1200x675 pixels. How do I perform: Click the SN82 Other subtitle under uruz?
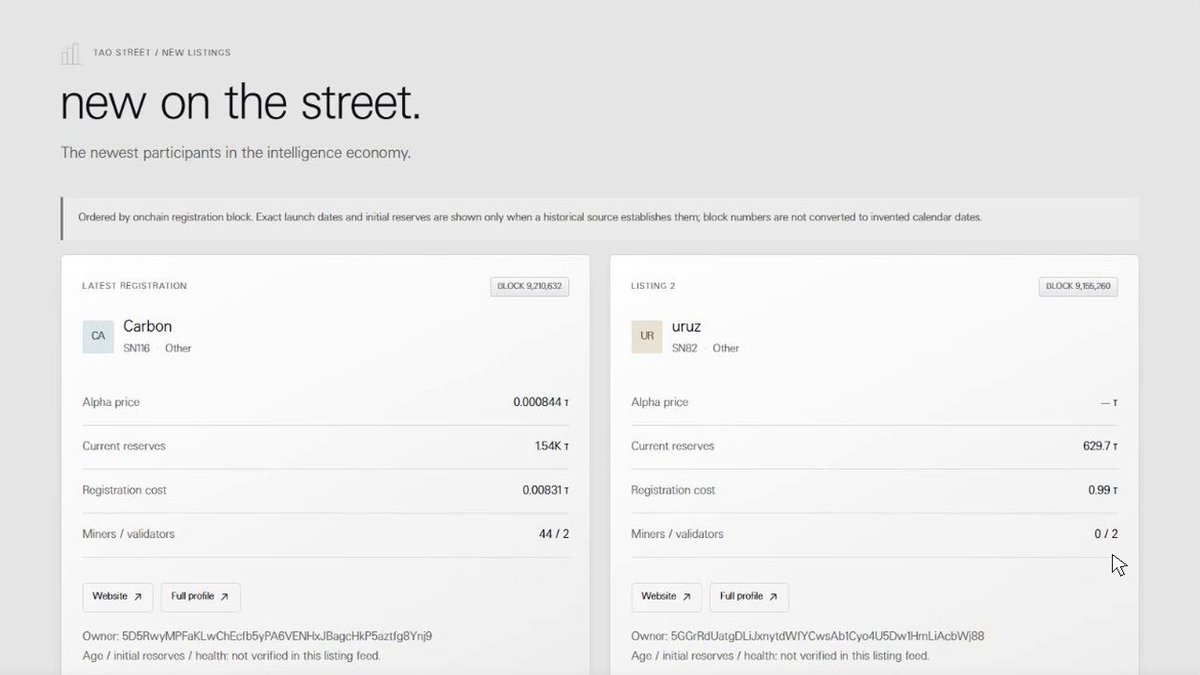706,348
